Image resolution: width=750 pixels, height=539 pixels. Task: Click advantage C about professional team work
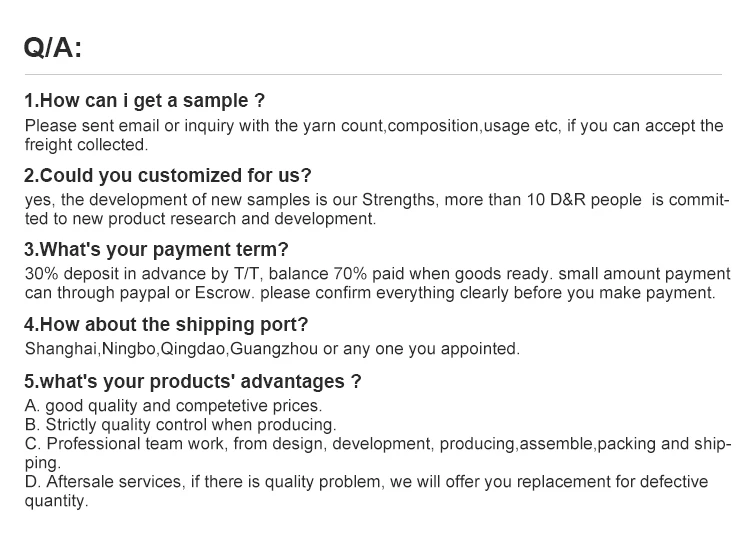pyautogui.click(x=377, y=453)
